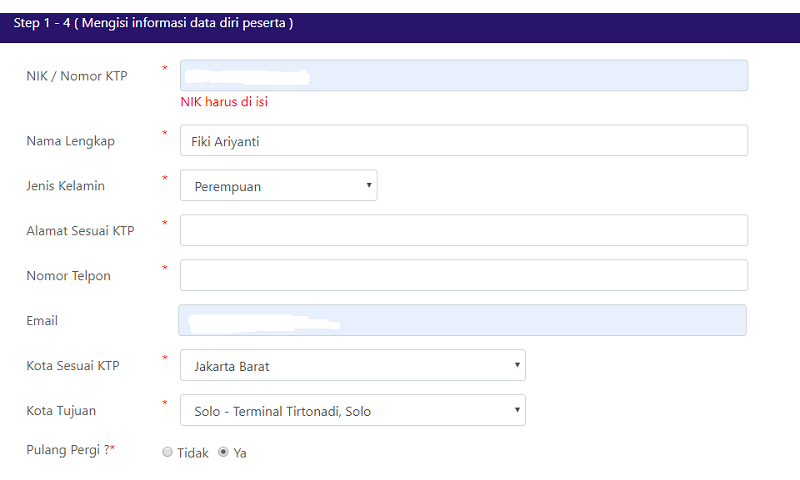Viewport: 800px width, 480px height.
Task: Click the 'Alamat Sesuai KTP' label
Action: coord(80,231)
